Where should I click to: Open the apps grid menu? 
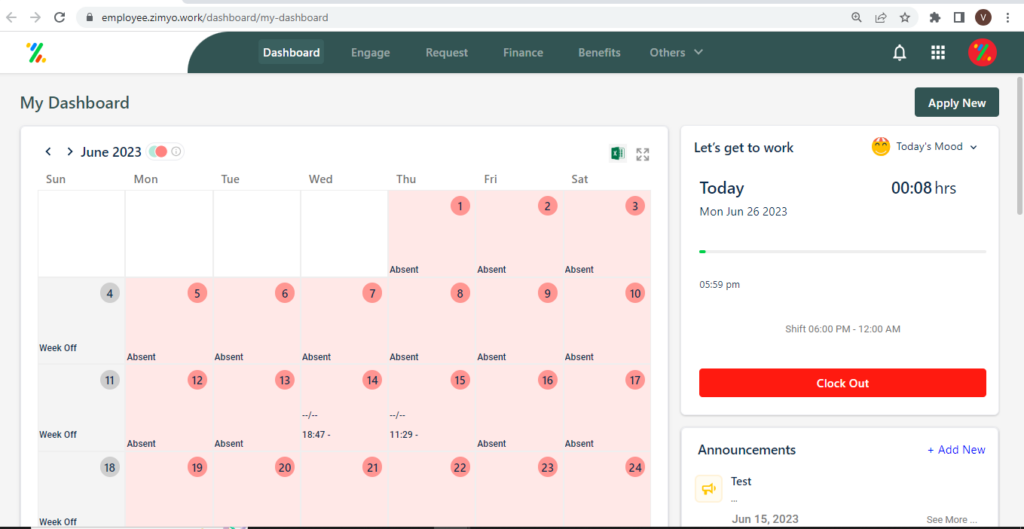(938, 52)
